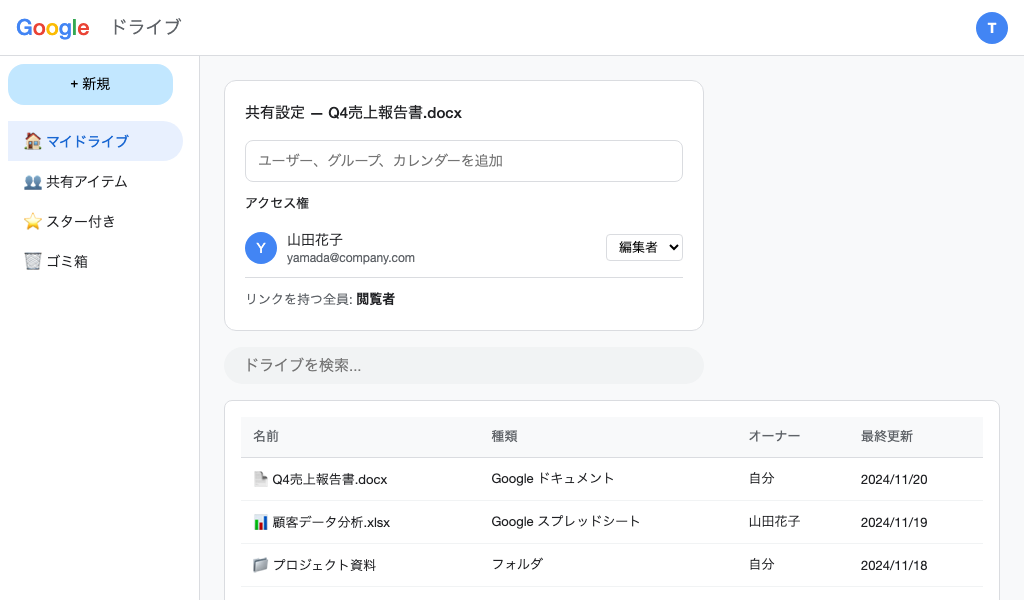Click the Q4売上報告書.docx document icon

pos(259,478)
